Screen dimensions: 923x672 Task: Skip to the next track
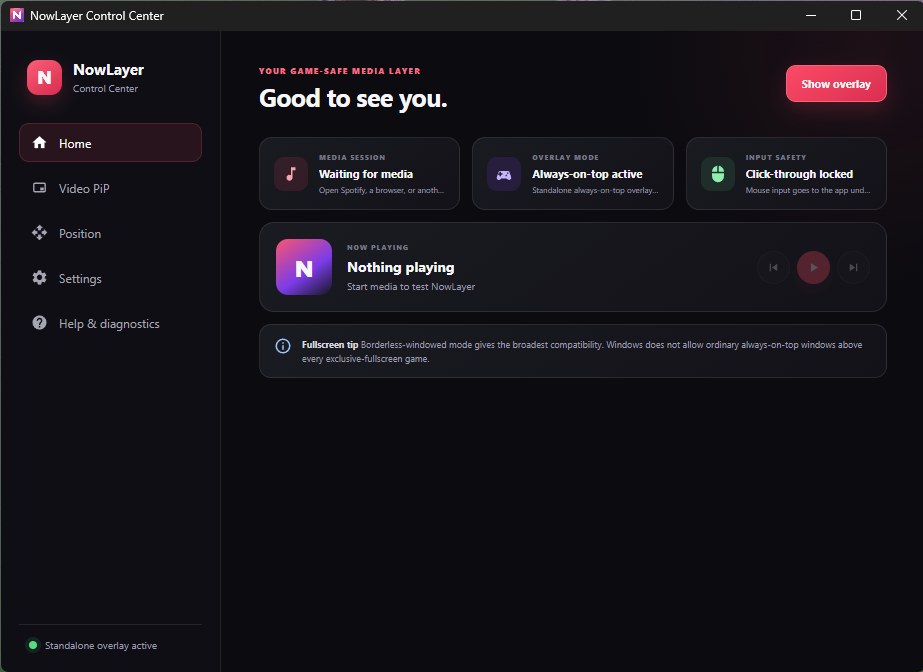(854, 268)
